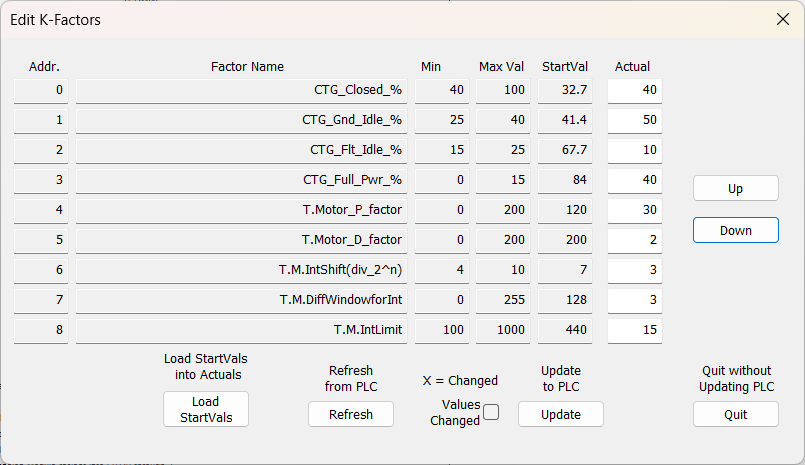Select Actual field for CTG_Flt_Idle_%
805x465 pixels.
click(635, 150)
